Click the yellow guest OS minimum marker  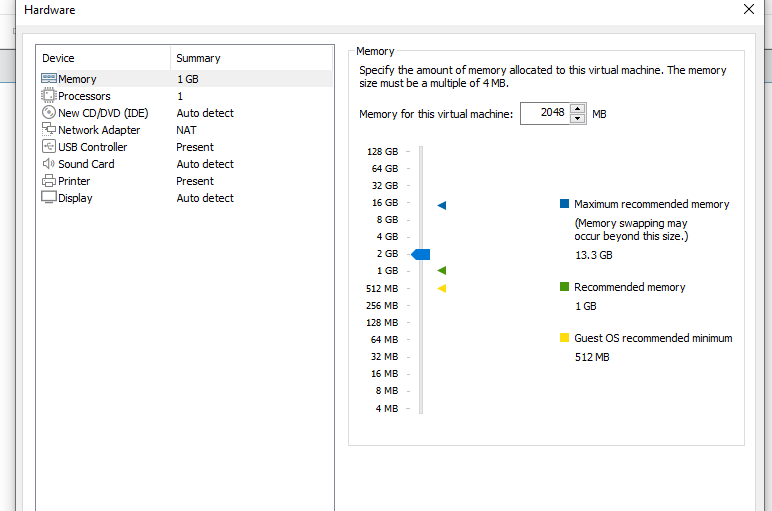[x=442, y=288]
